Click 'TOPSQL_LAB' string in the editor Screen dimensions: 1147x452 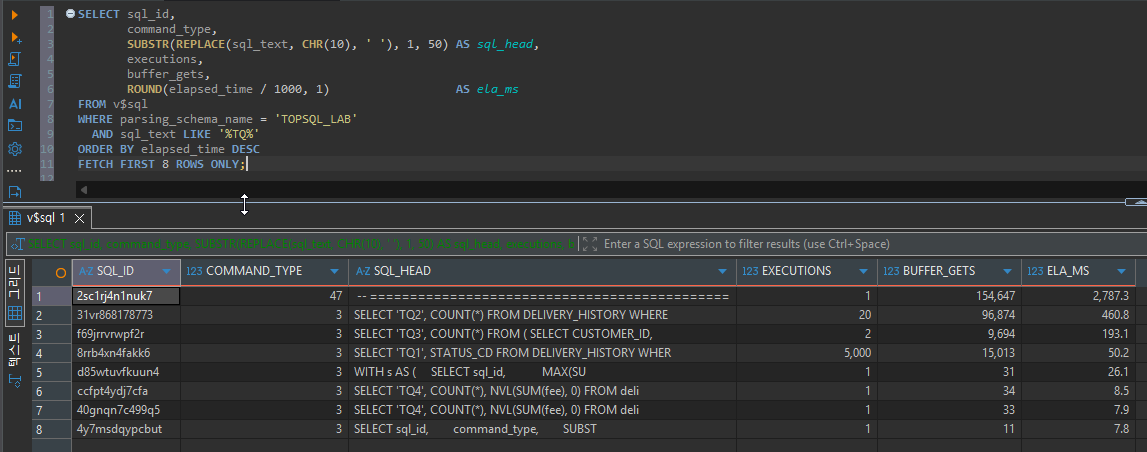317,118
